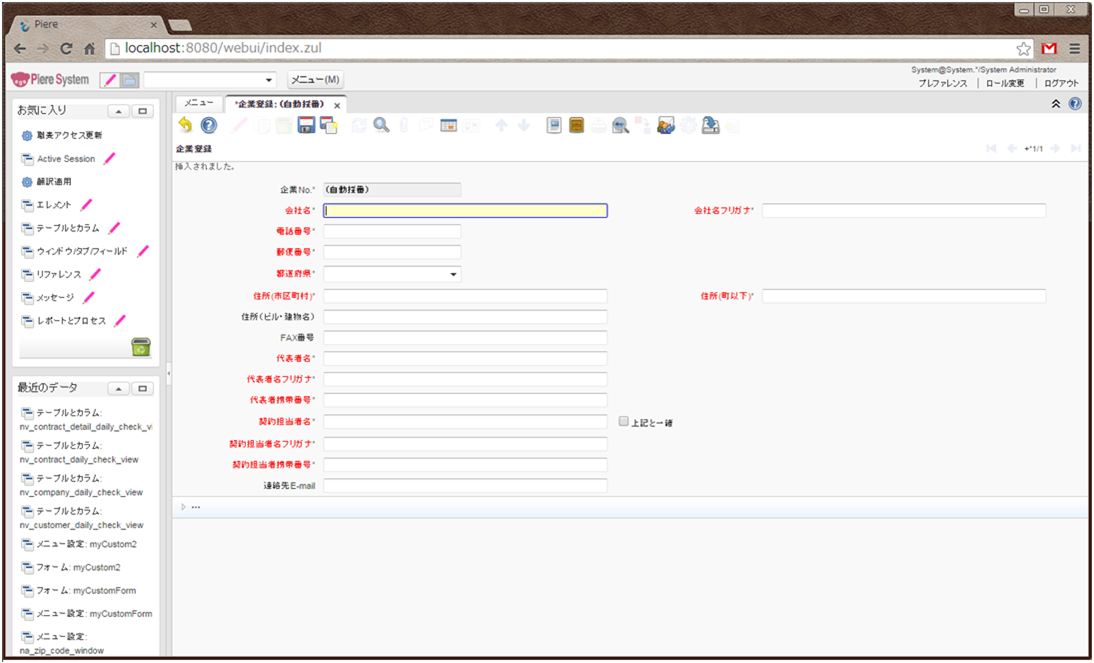
Task: Click the ログアウト link
Action: pyautogui.click(x=1061, y=83)
